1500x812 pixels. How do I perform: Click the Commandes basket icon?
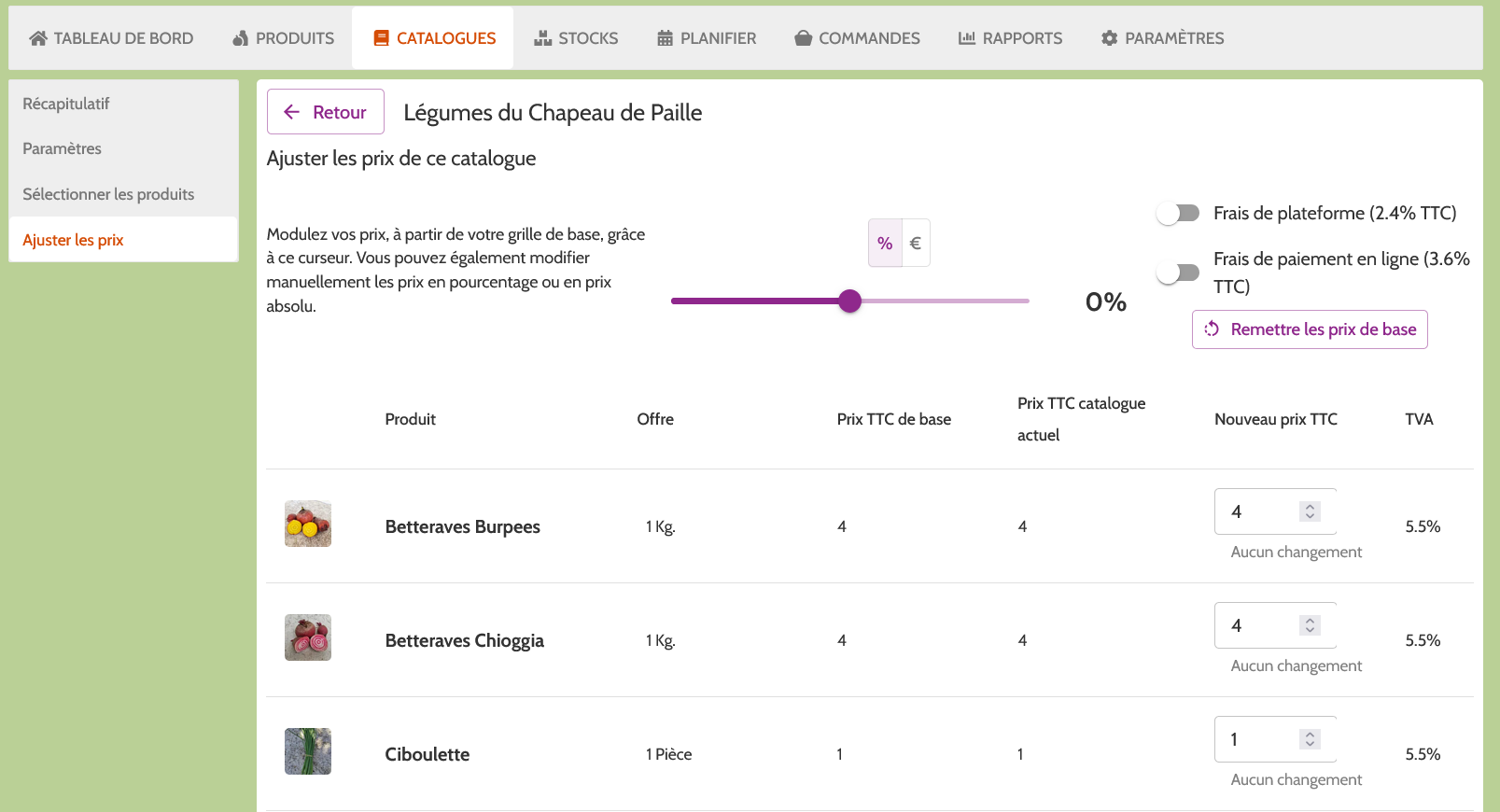(x=803, y=38)
